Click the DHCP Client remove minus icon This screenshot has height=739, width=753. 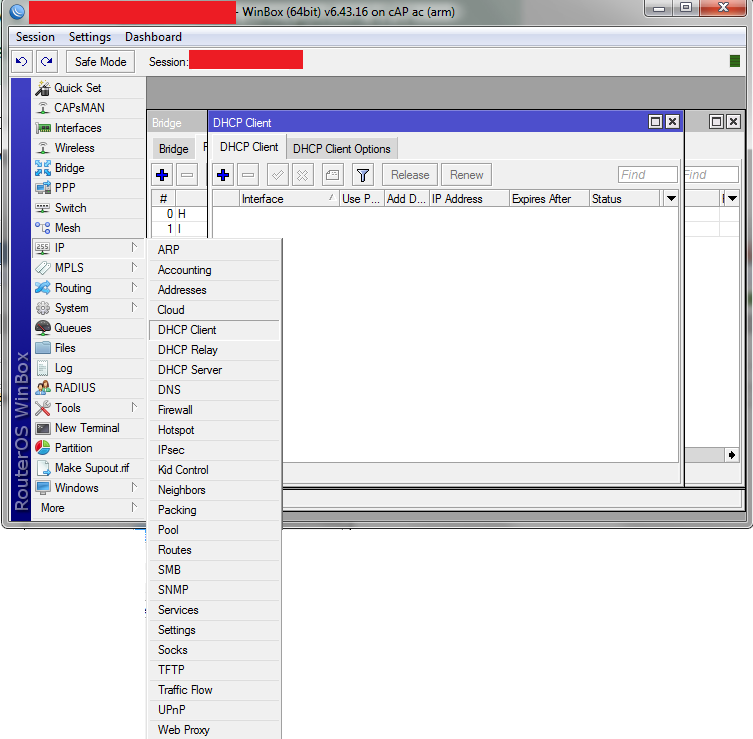[x=248, y=175]
